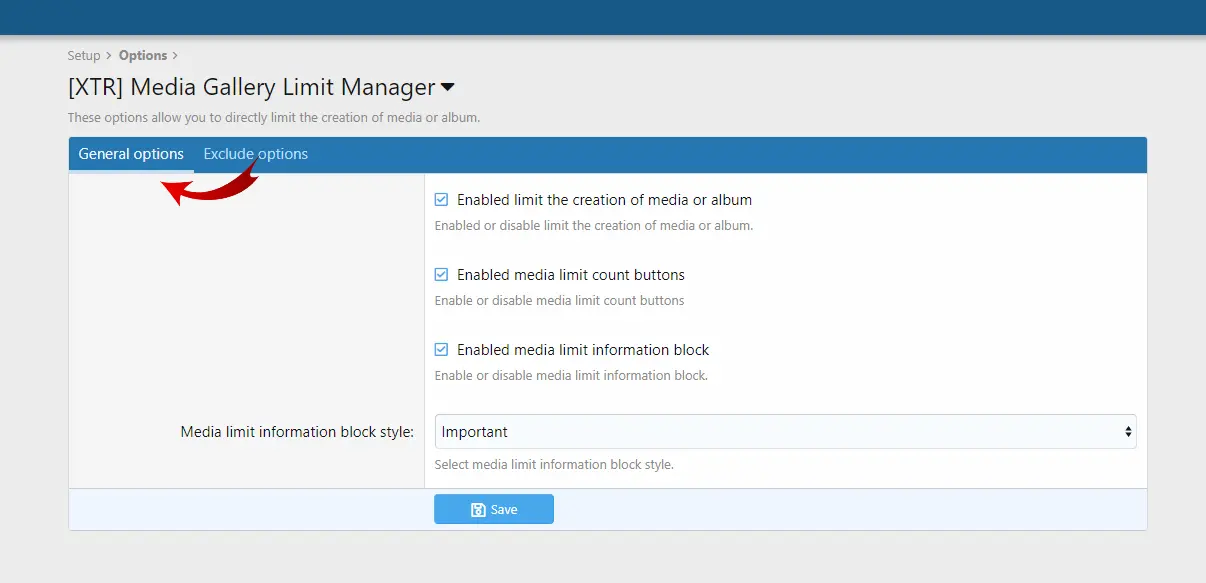1206x583 pixels.
Task: Click the Media limit information block style label
Action: click(x=297, y=432)
